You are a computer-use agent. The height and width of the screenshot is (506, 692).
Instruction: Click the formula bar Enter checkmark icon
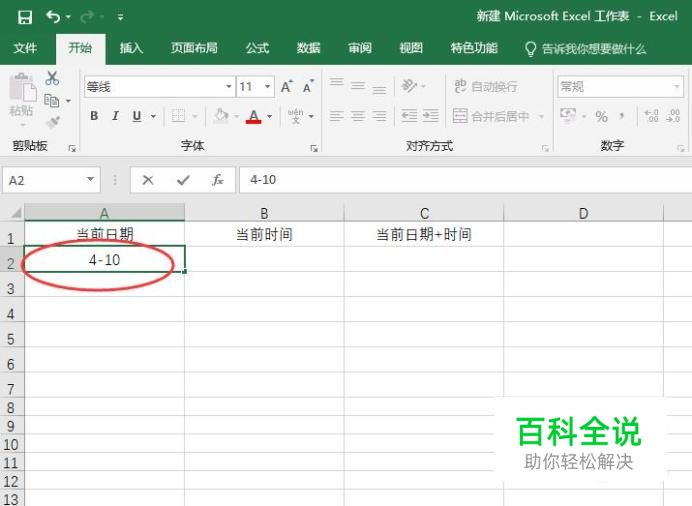[183, 180]
